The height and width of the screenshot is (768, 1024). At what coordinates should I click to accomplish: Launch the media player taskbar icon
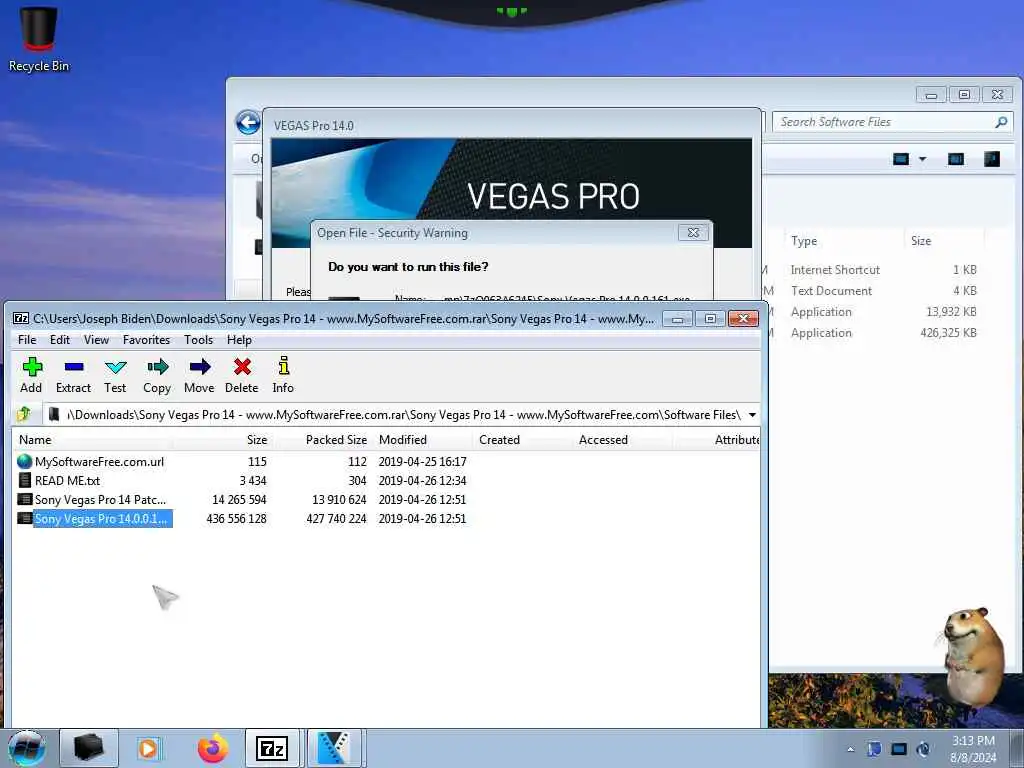[x=148, y=748]
